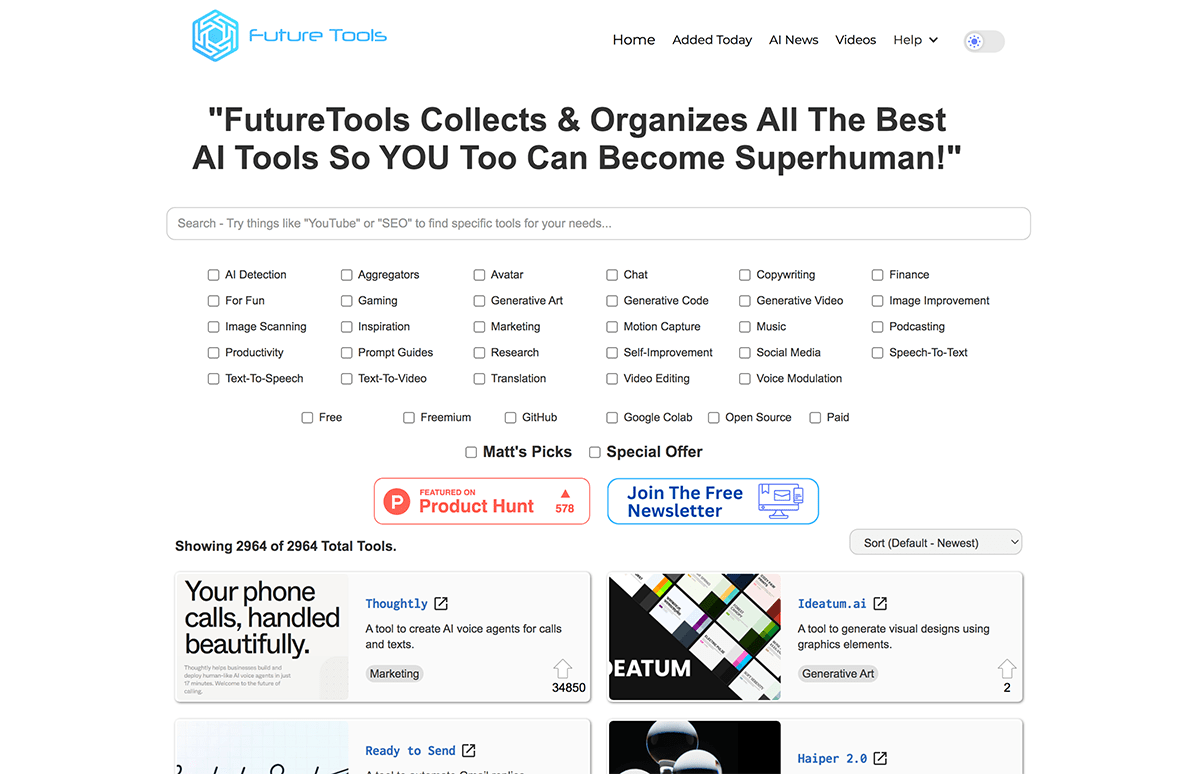Open the Added Today section
This screenshot has width=1200, height=774.
[x=712, y=39]
